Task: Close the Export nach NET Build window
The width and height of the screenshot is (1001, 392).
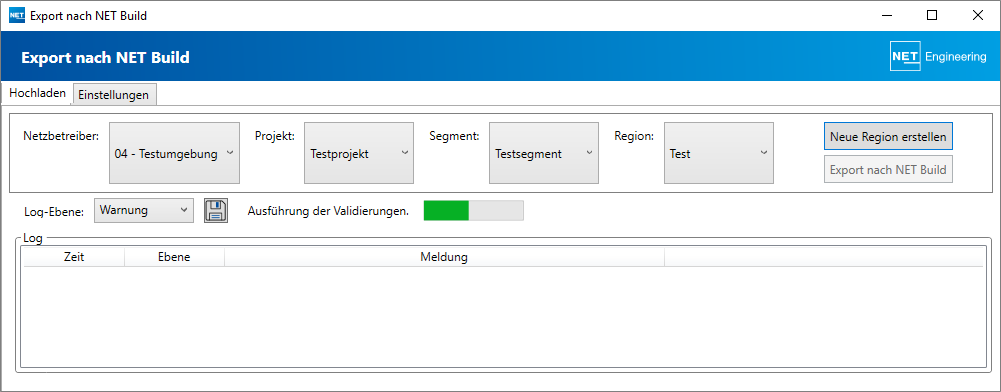Action: (977, 15)
